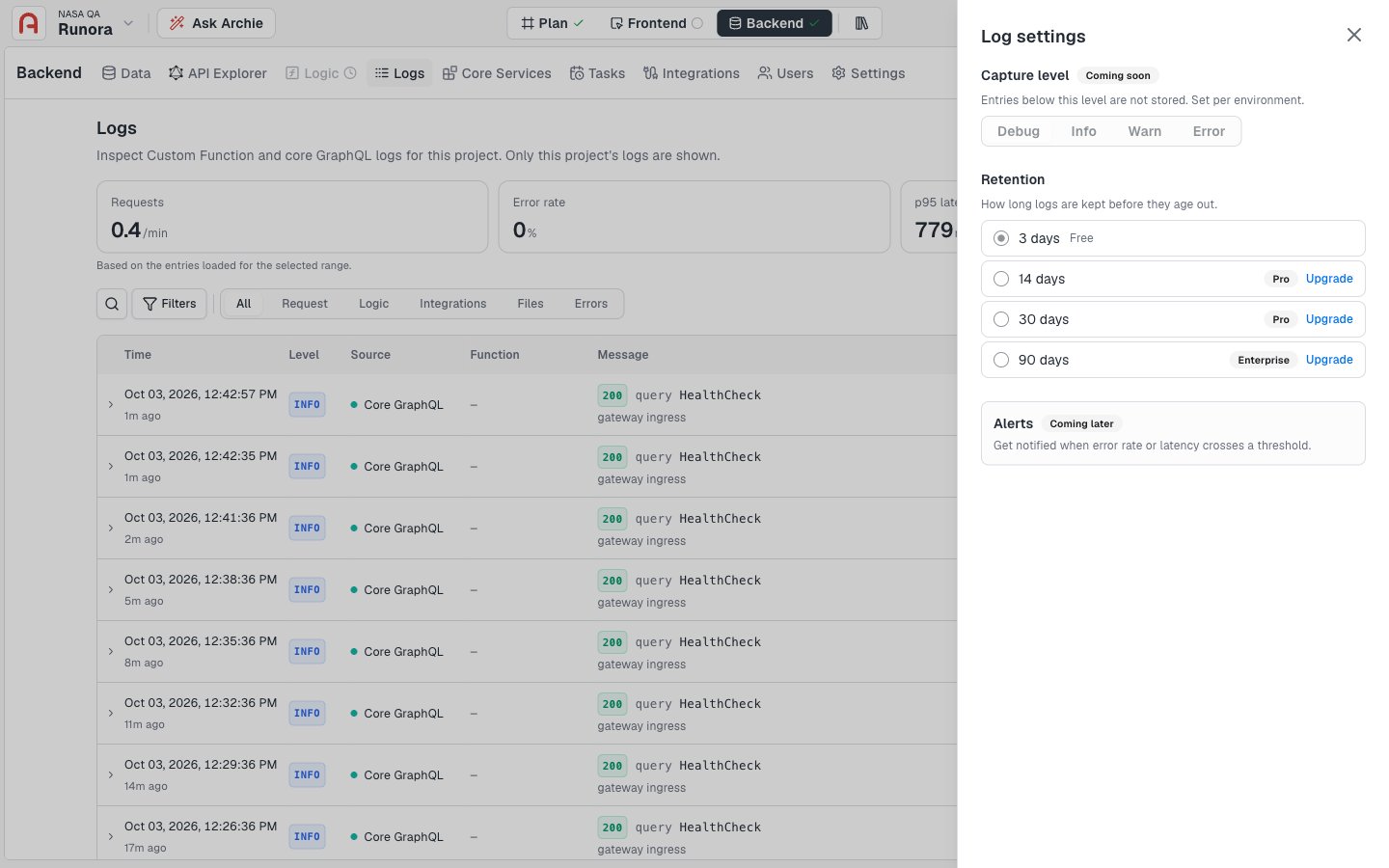
Task: Select the 30 days retention radio
Action: 1001,319
